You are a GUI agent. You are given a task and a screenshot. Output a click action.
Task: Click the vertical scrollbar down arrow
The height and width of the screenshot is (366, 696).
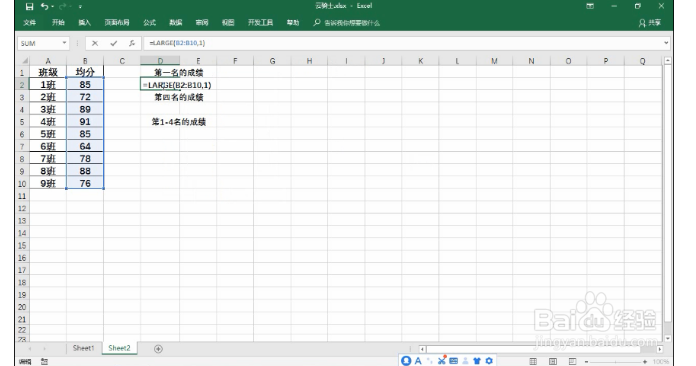pos(668,338)
